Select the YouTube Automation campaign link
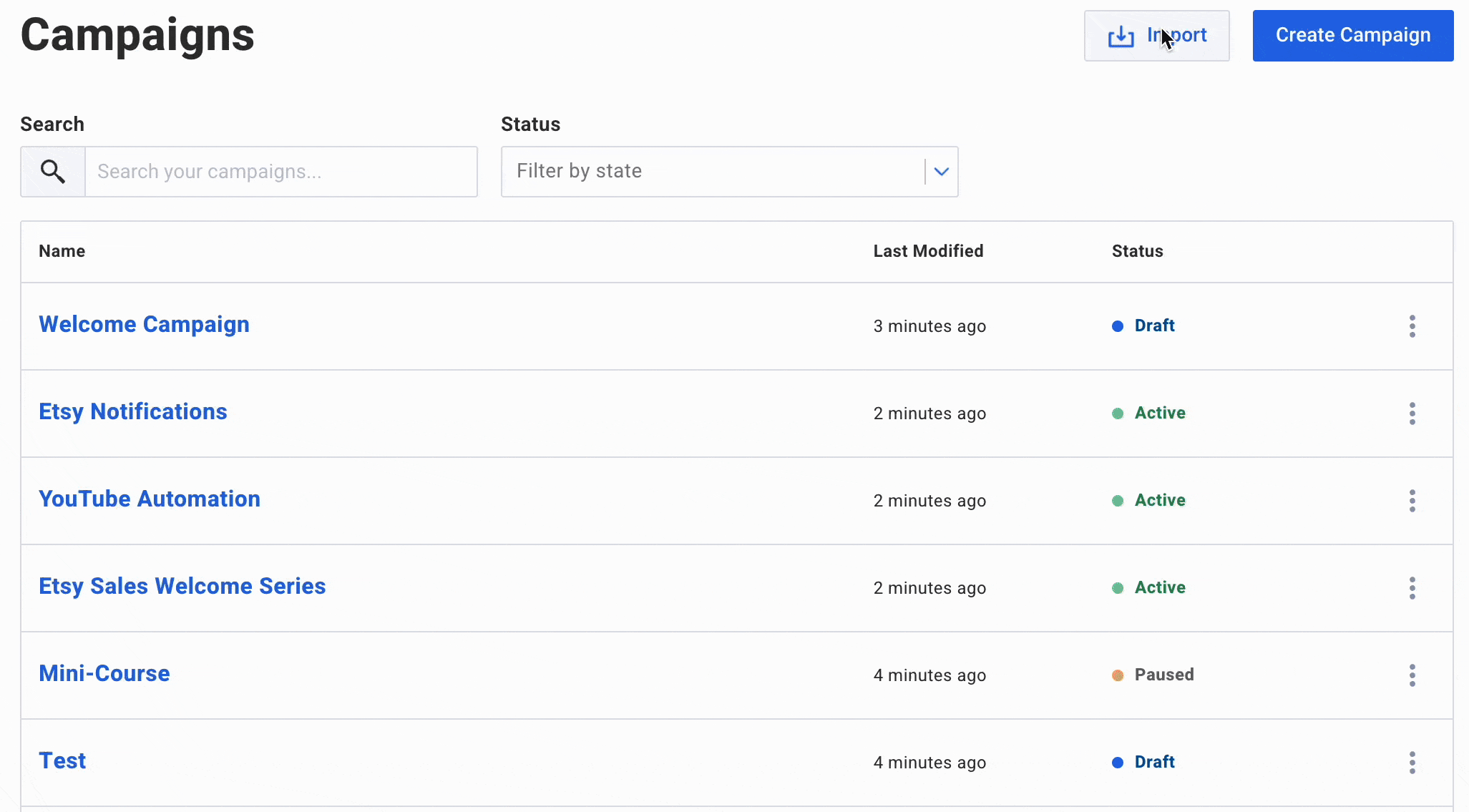The height and width of the screenshot is (812, 1469). point(149,498)
